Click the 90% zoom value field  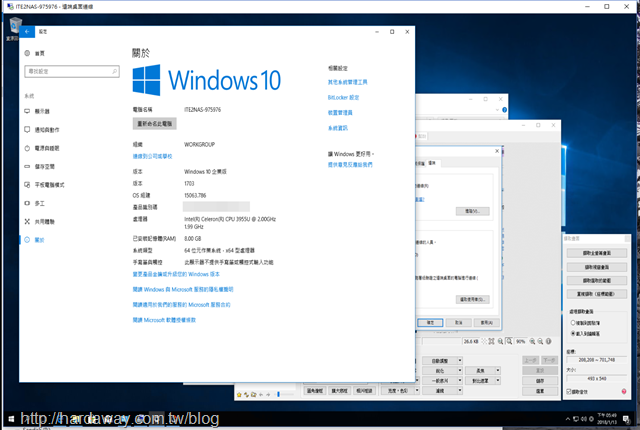520,341
